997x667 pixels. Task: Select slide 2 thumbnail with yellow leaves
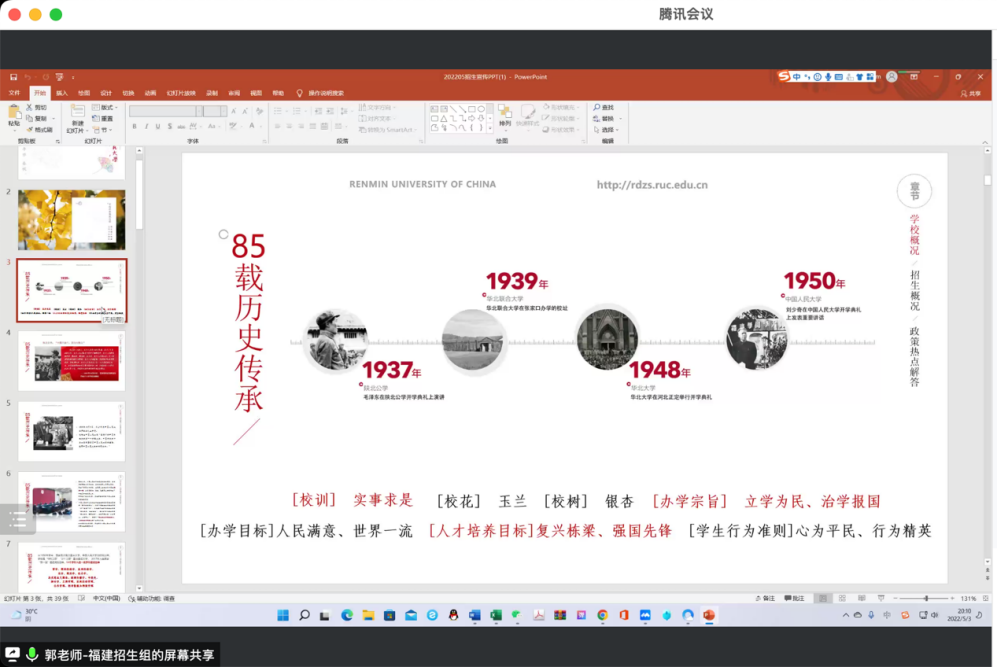[71, 219]
